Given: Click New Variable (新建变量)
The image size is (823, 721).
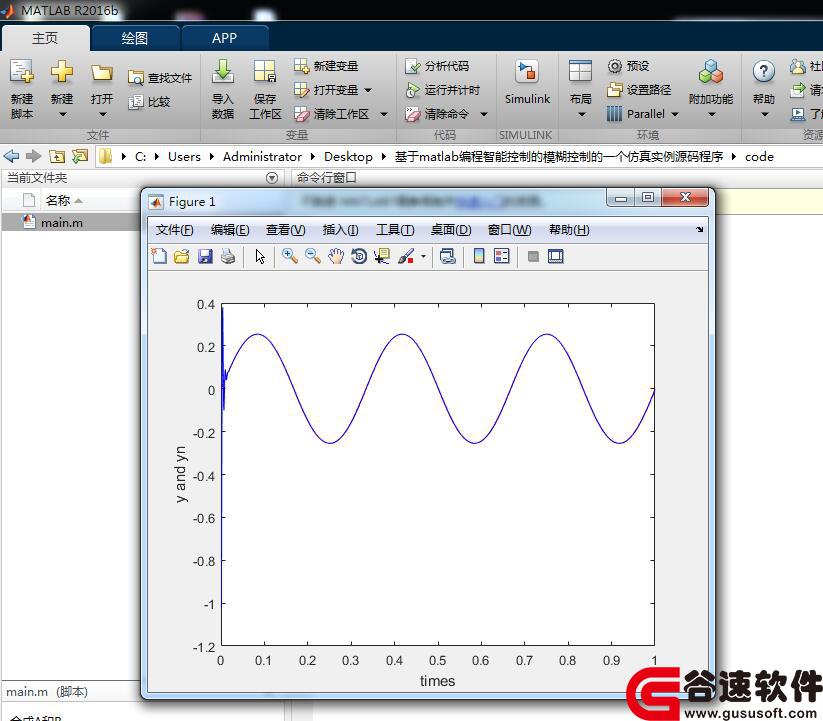Looking at the screenshot, I should [326, 66].
